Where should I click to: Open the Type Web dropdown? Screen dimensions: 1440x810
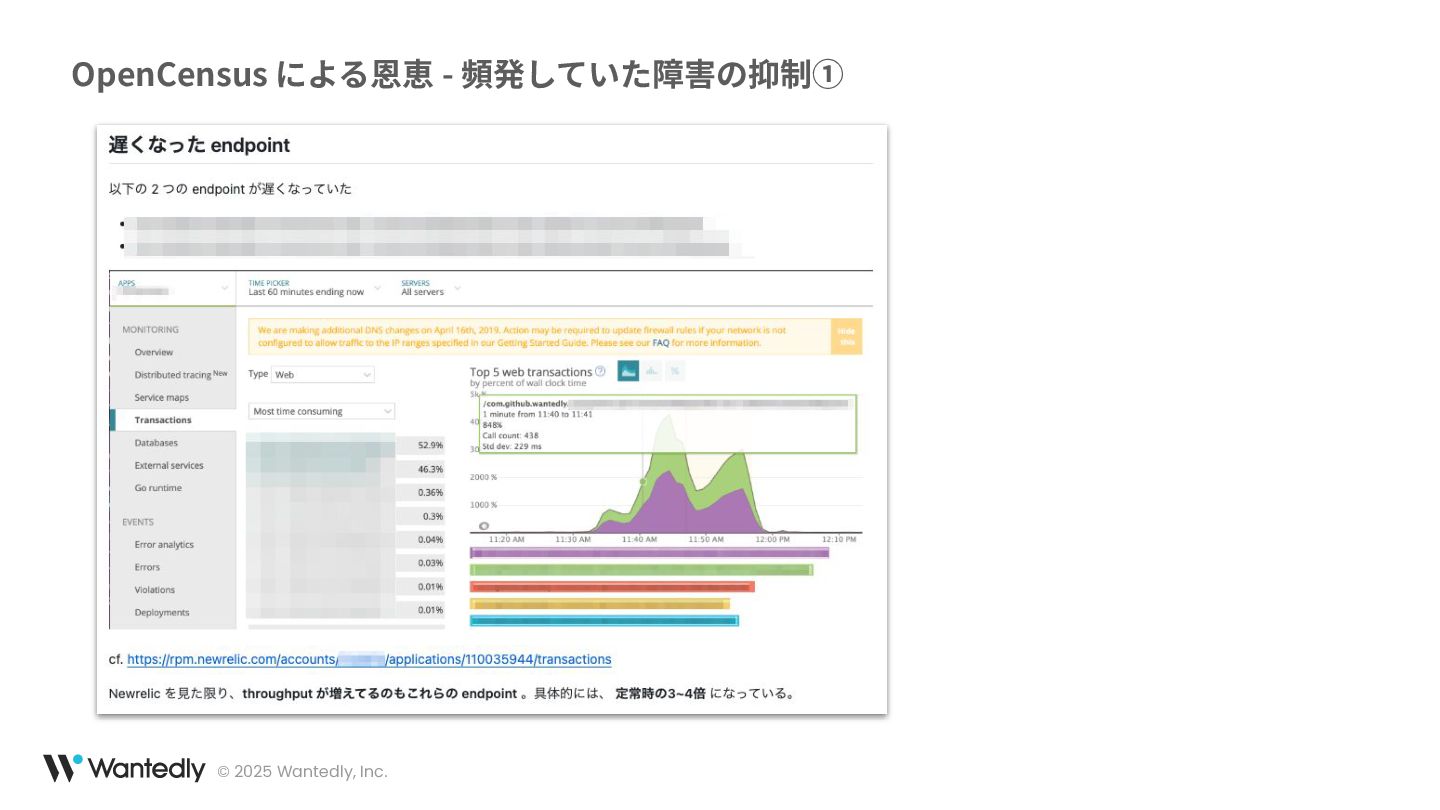point(324,374)
